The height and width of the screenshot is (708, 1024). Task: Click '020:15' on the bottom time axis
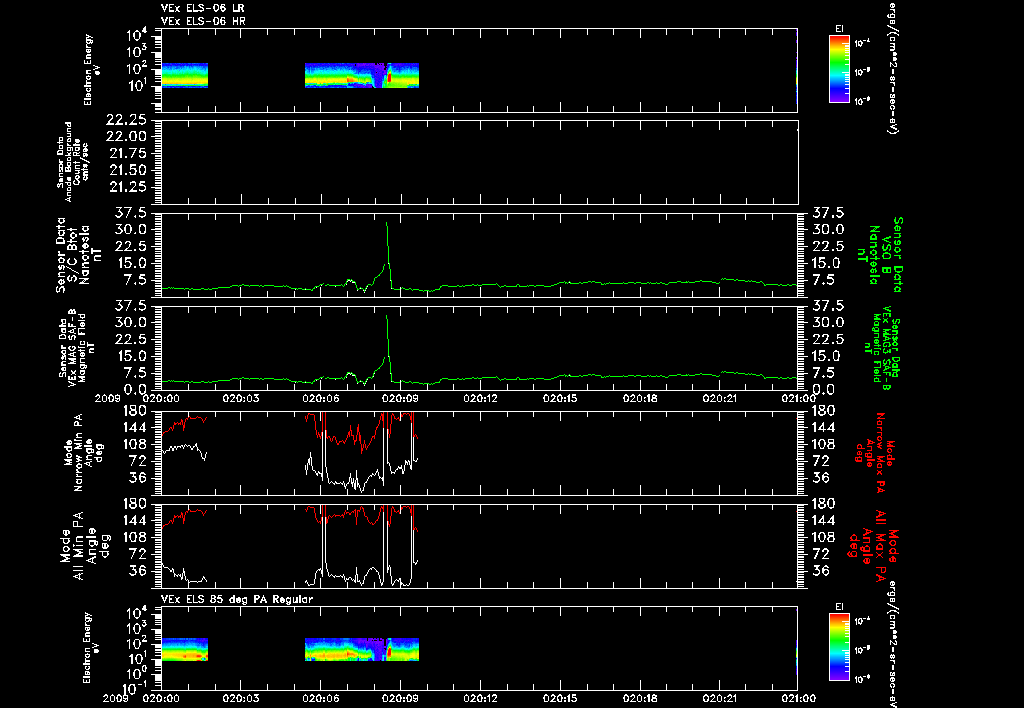(560, 699)
